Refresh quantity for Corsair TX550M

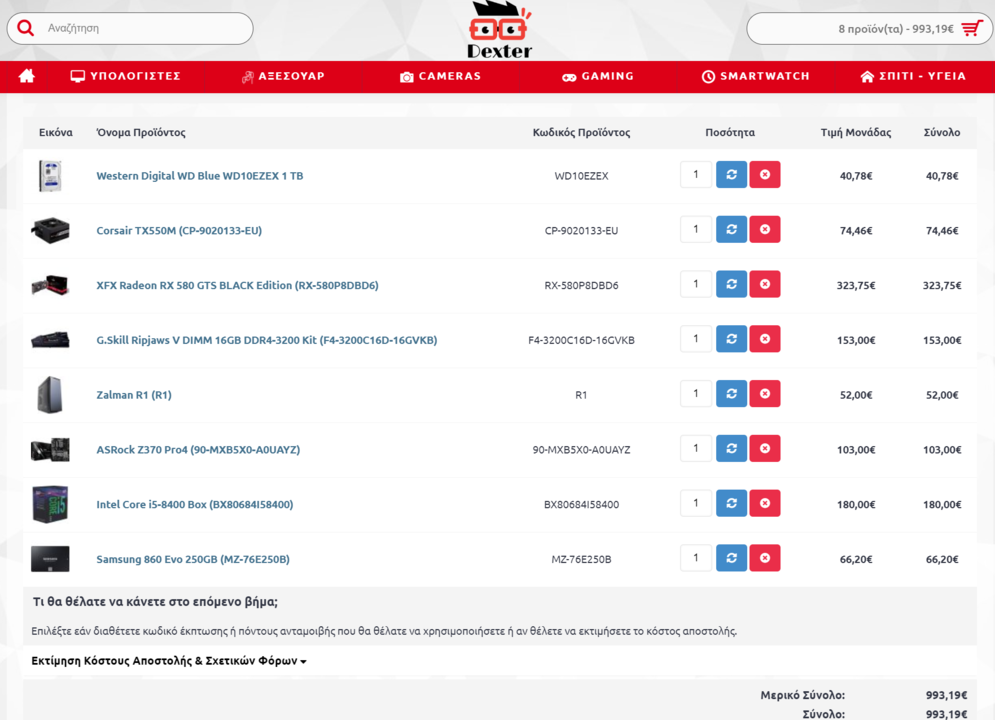tap(732, 229)
